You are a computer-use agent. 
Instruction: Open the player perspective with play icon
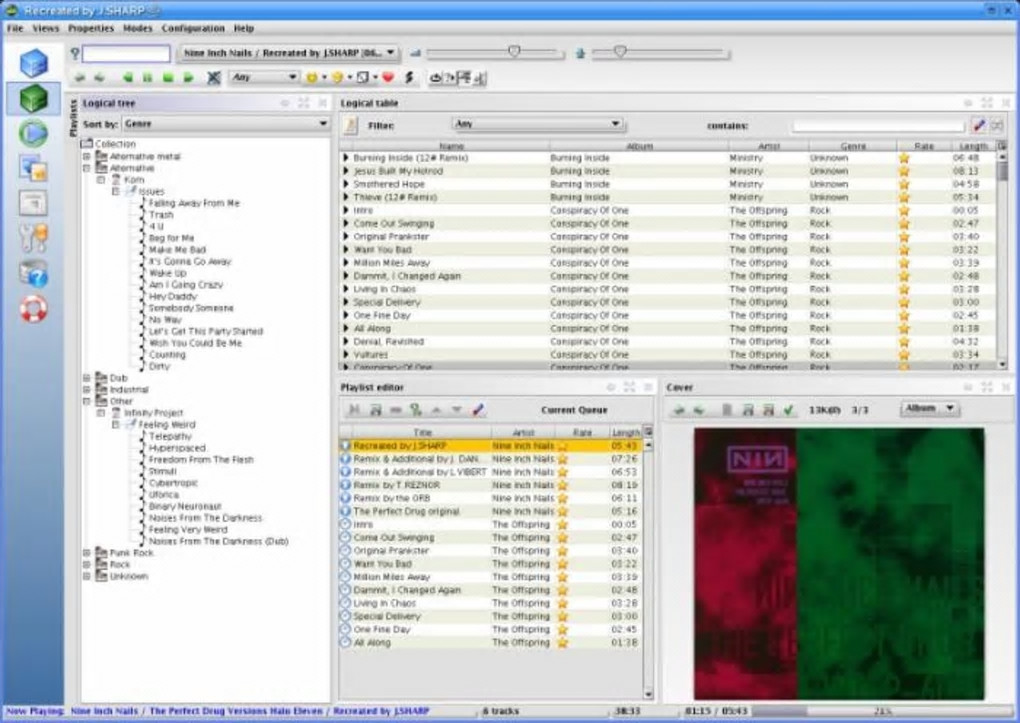[33, 133]
